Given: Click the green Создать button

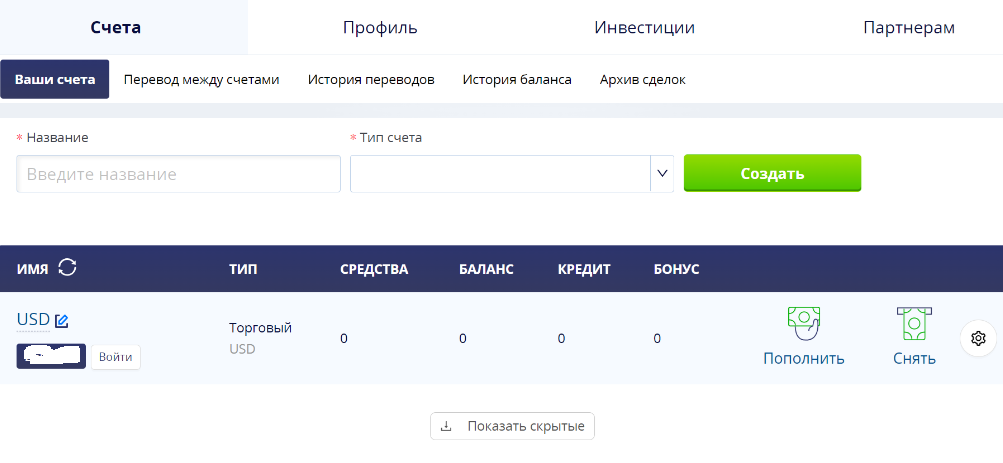Looking at the screenshot, I should coord(772,173).
